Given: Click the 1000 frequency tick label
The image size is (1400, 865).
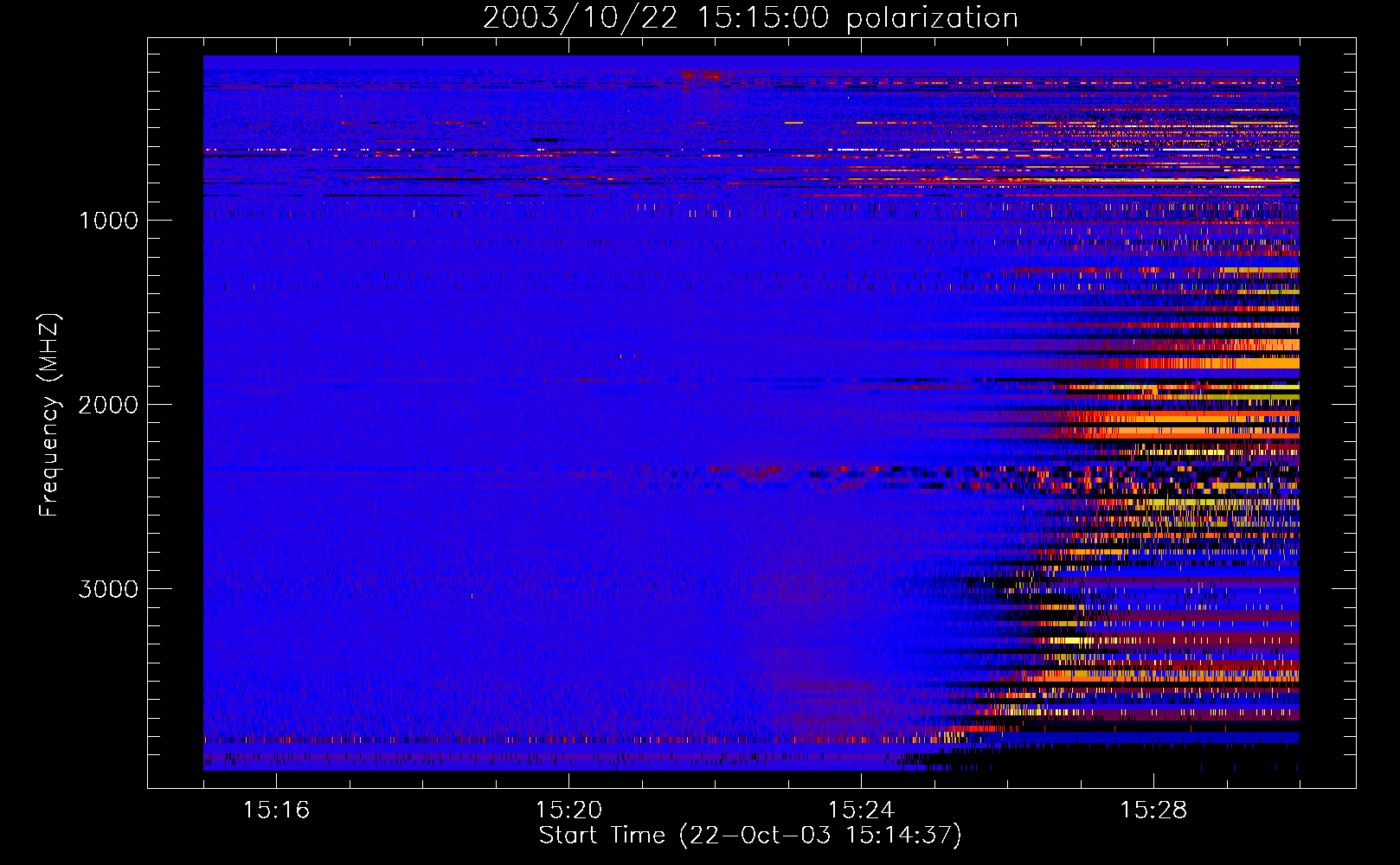Looking at the screenshot, I should [x=108, y=221].
